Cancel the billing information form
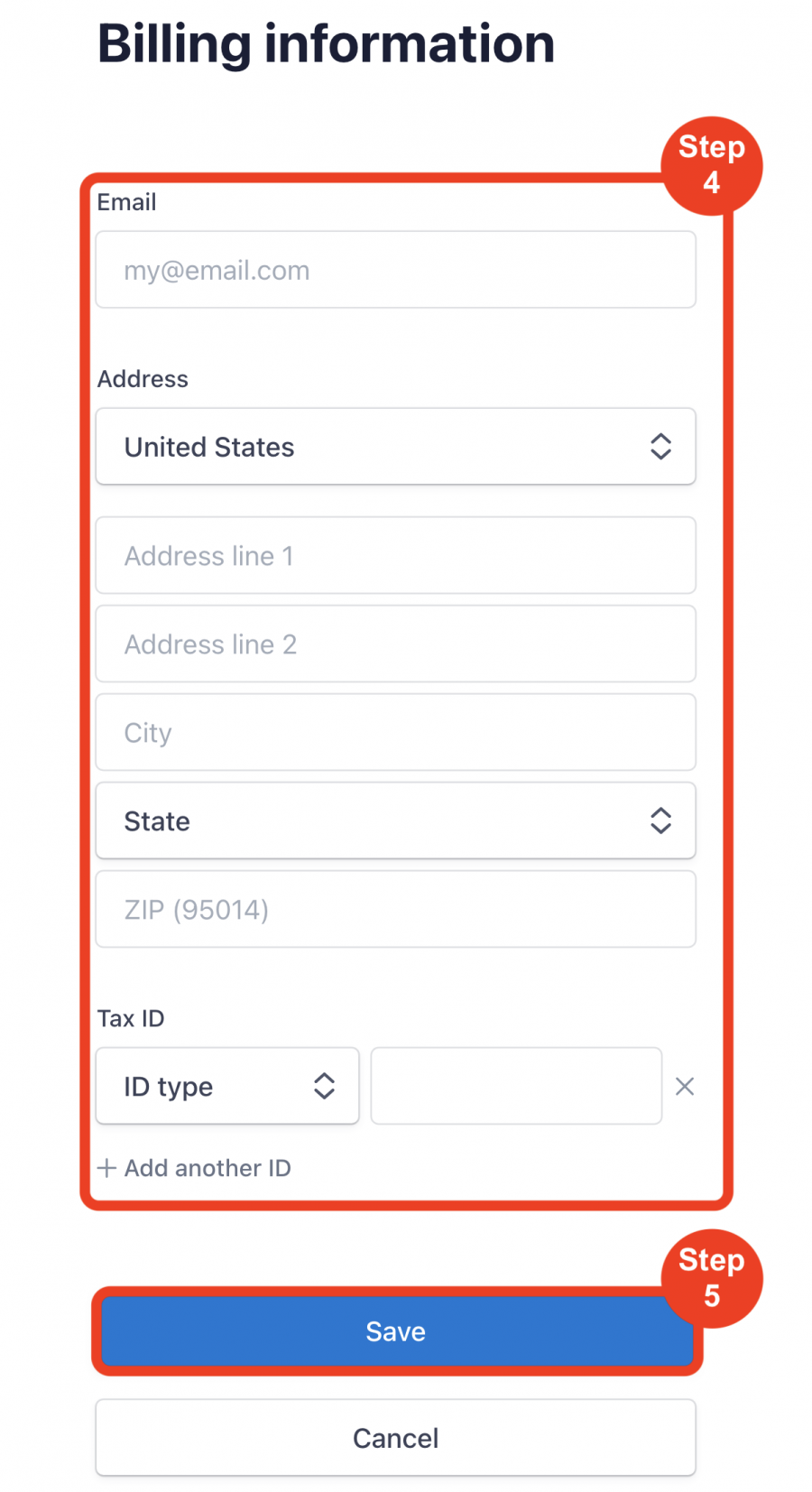The image size is (812, 1492). [x=395, y=1438]
